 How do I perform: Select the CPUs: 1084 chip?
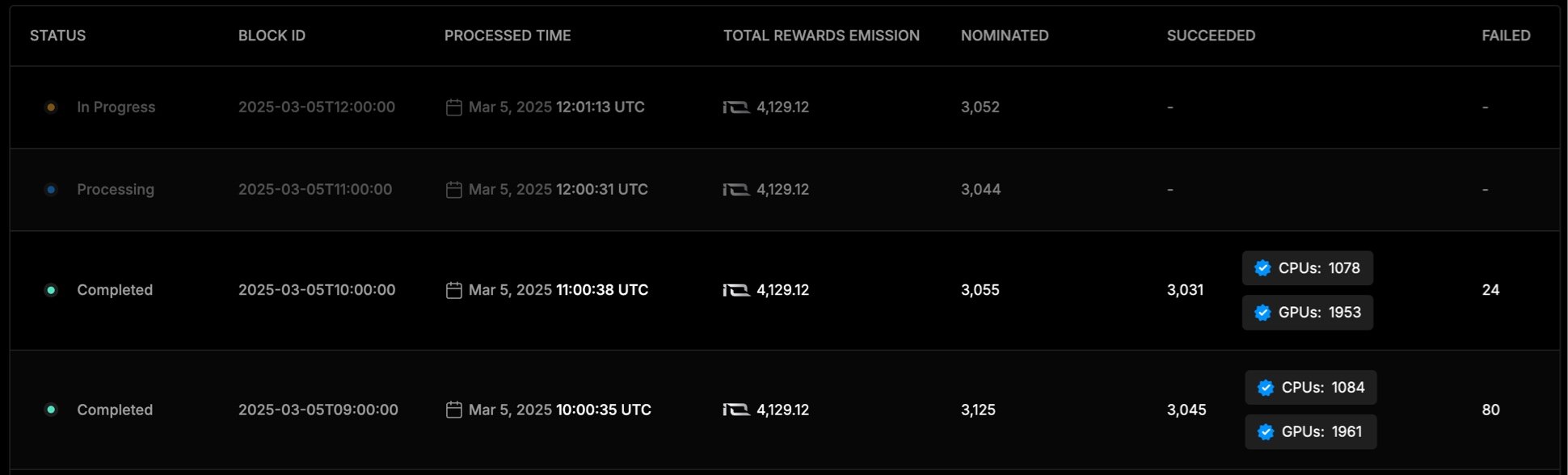[x=1311, y=388]
